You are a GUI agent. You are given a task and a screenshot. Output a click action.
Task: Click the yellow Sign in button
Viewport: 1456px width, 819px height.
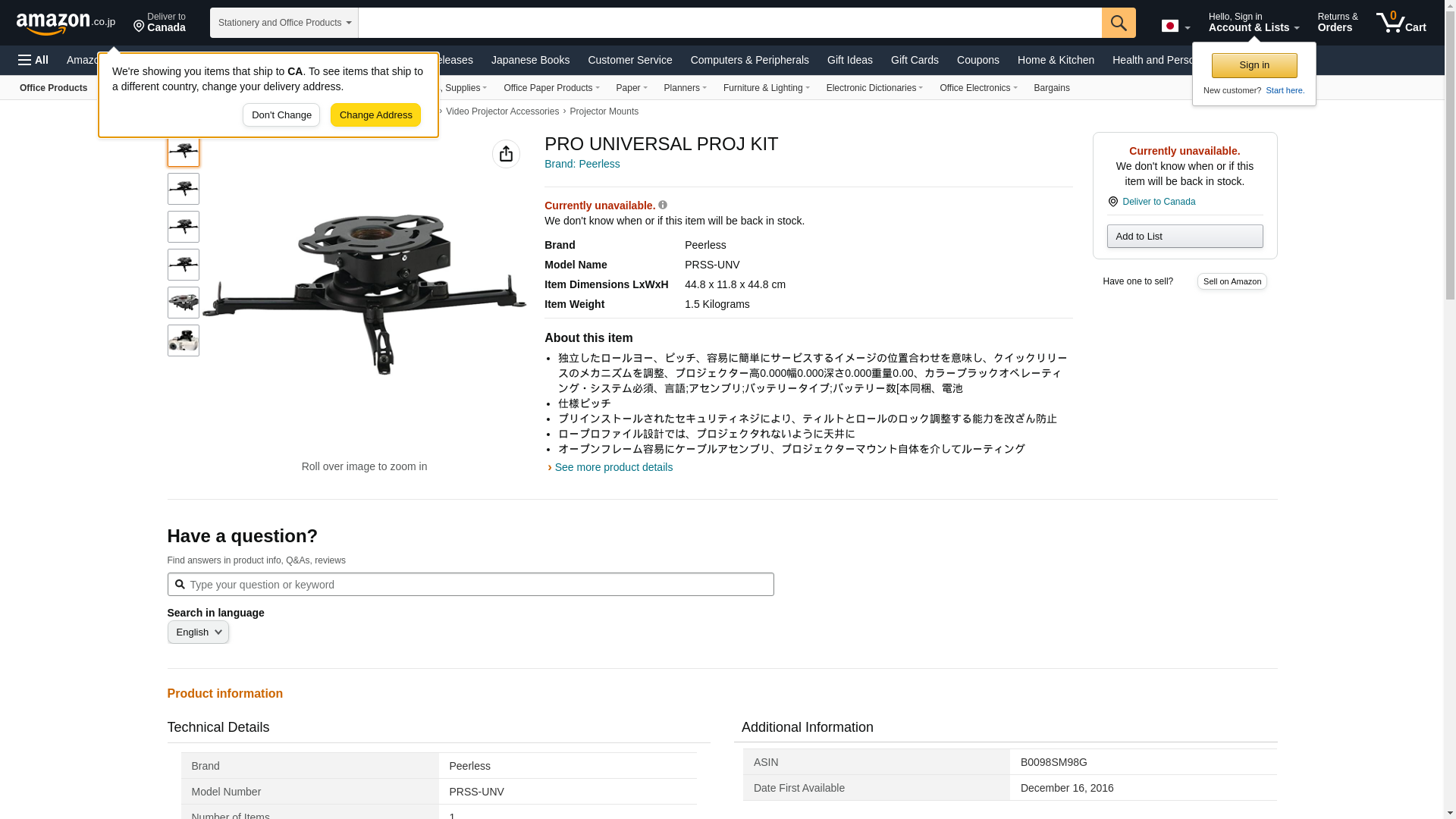click(x=1254, y=65)
